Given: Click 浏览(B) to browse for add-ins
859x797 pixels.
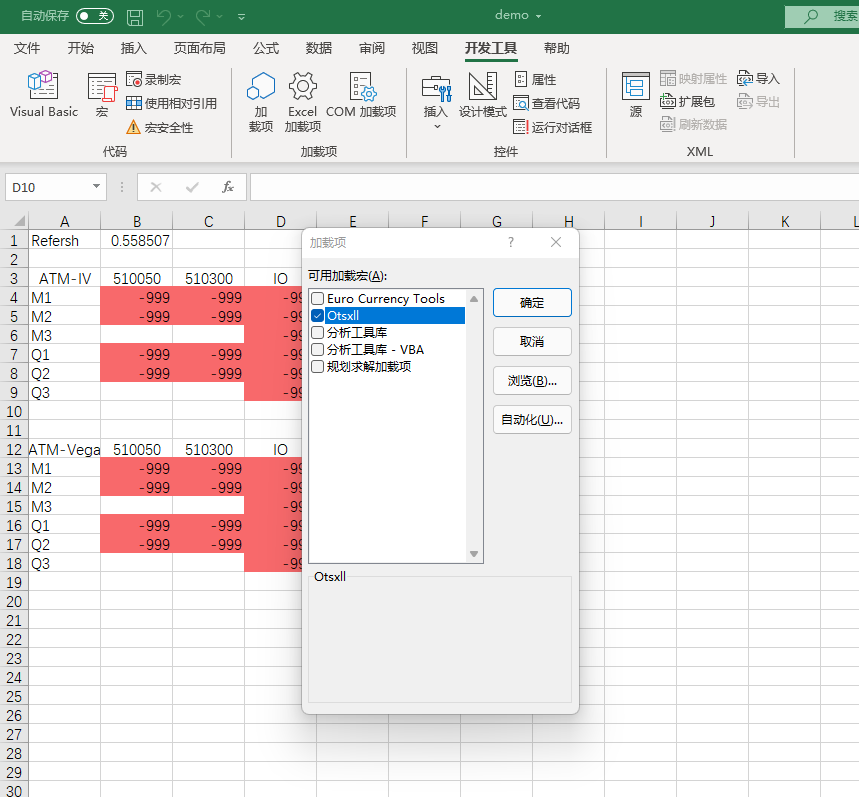Looking at the screenshot, I should tap(531, 380).
